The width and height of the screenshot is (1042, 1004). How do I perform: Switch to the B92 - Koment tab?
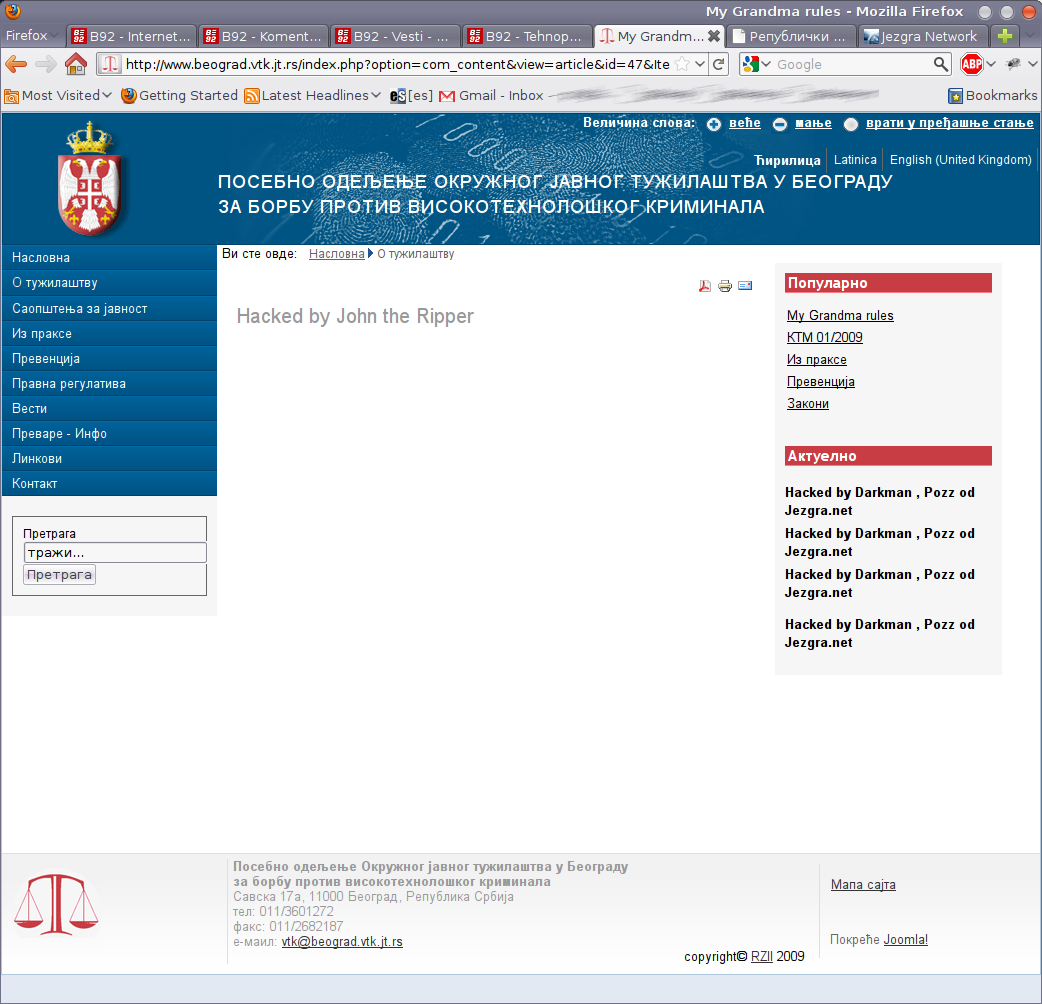tap(263, 36)
